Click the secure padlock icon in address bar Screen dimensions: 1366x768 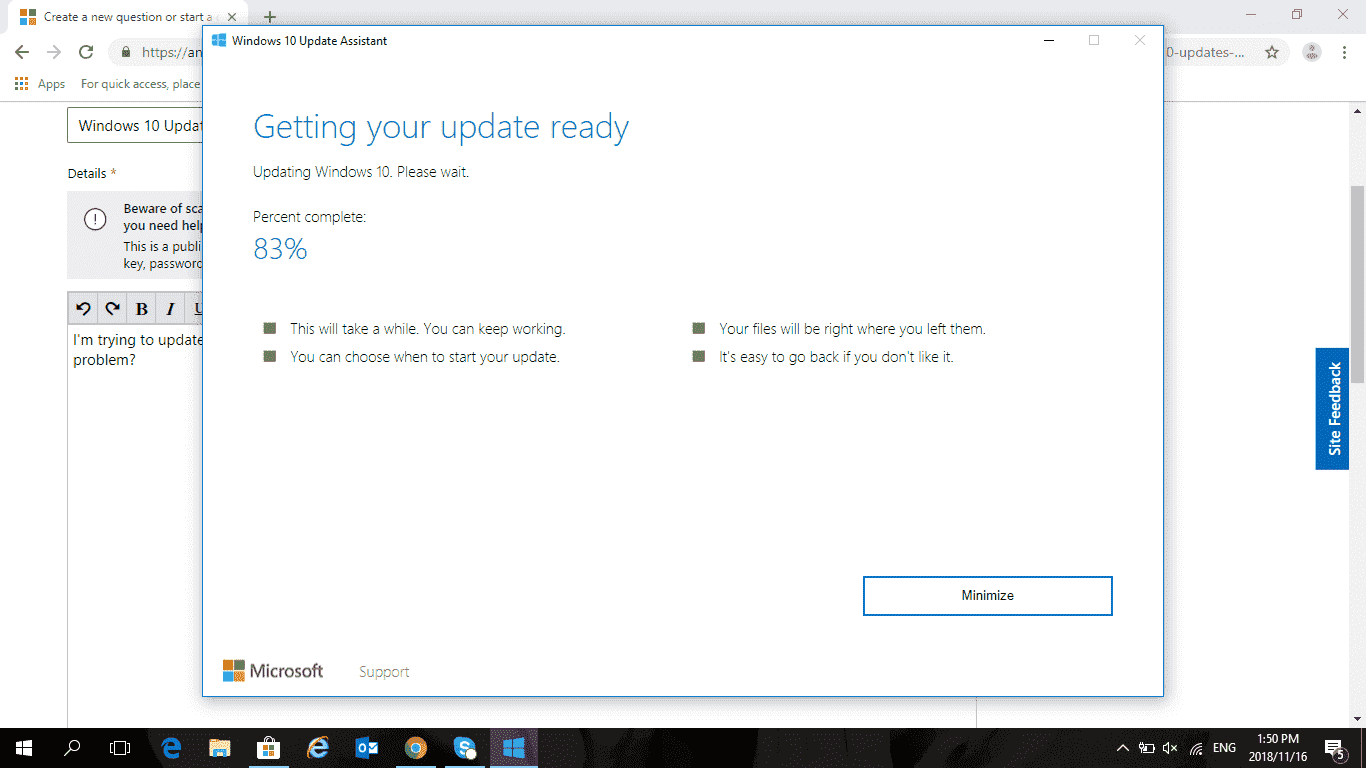point(125,52)
